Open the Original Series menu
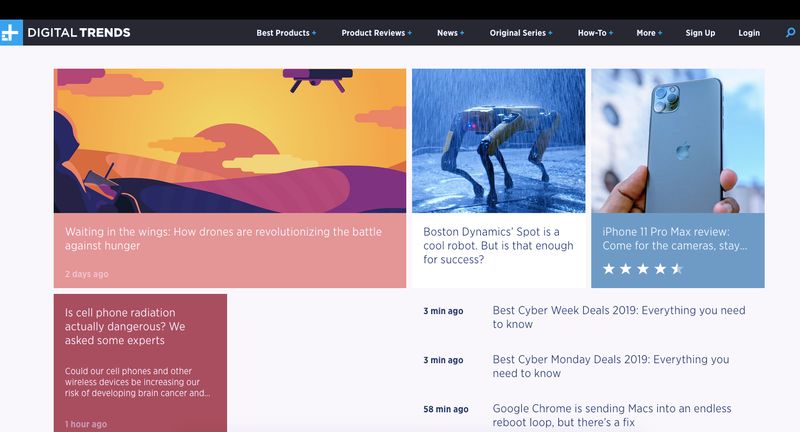Viewport: 800px width, 432px height. coord(521,33)
